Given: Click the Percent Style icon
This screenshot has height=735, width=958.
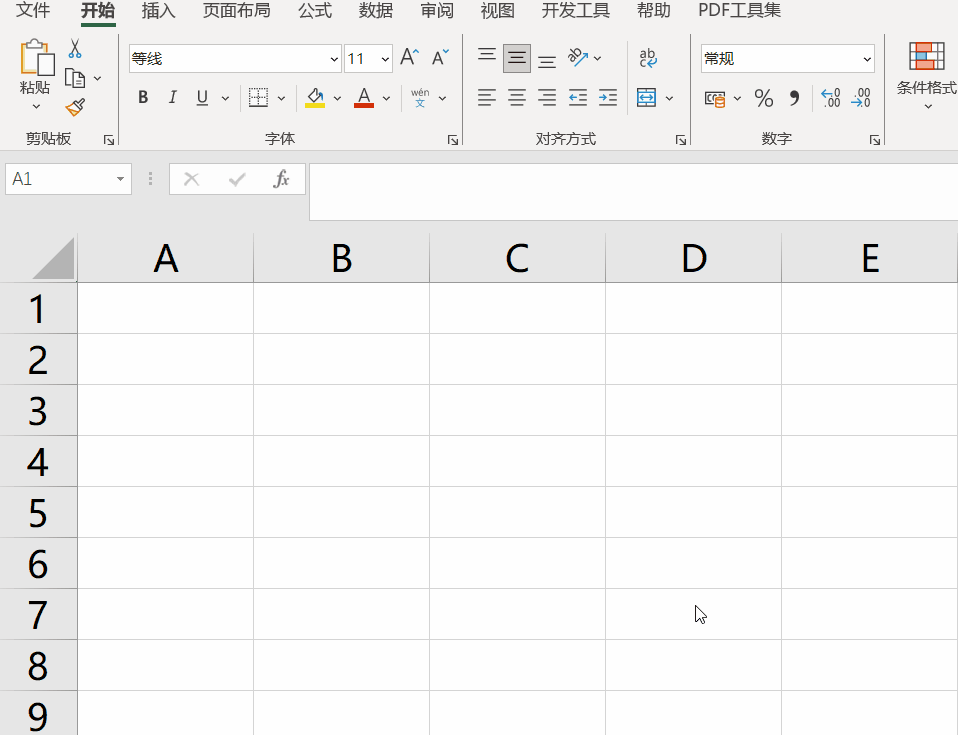Looking at the screenshot, I should (x=763, y=98).
